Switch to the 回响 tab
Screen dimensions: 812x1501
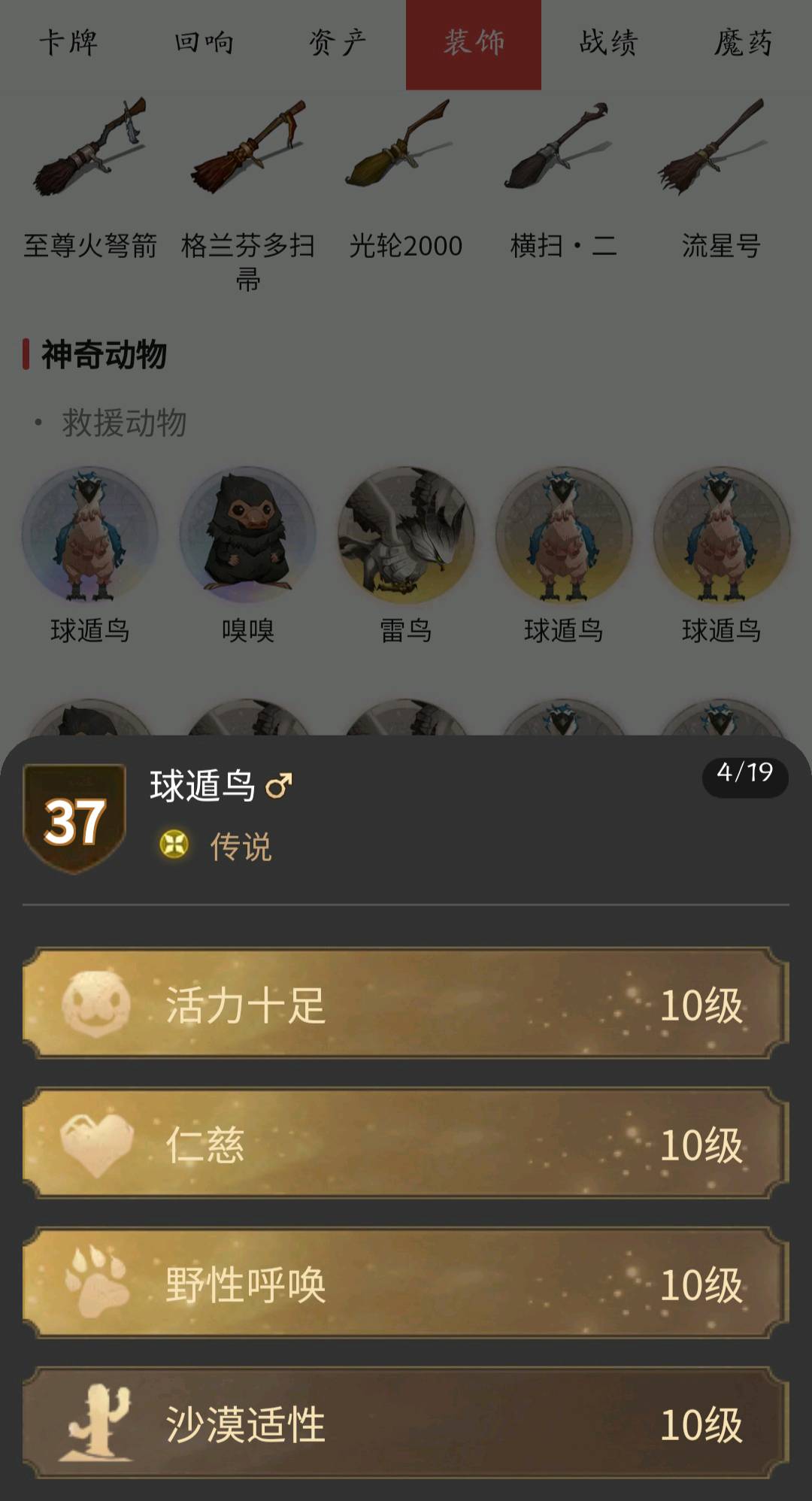click(203, 44)
